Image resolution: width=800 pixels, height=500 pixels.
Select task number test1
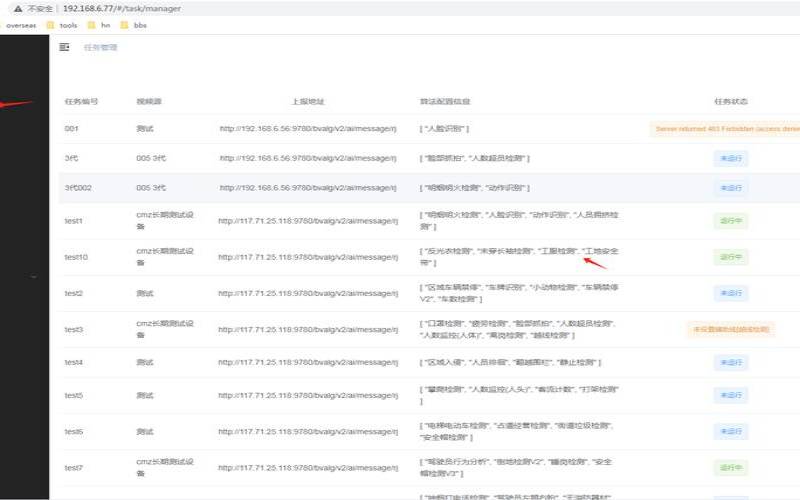click(x=73, y=221)
